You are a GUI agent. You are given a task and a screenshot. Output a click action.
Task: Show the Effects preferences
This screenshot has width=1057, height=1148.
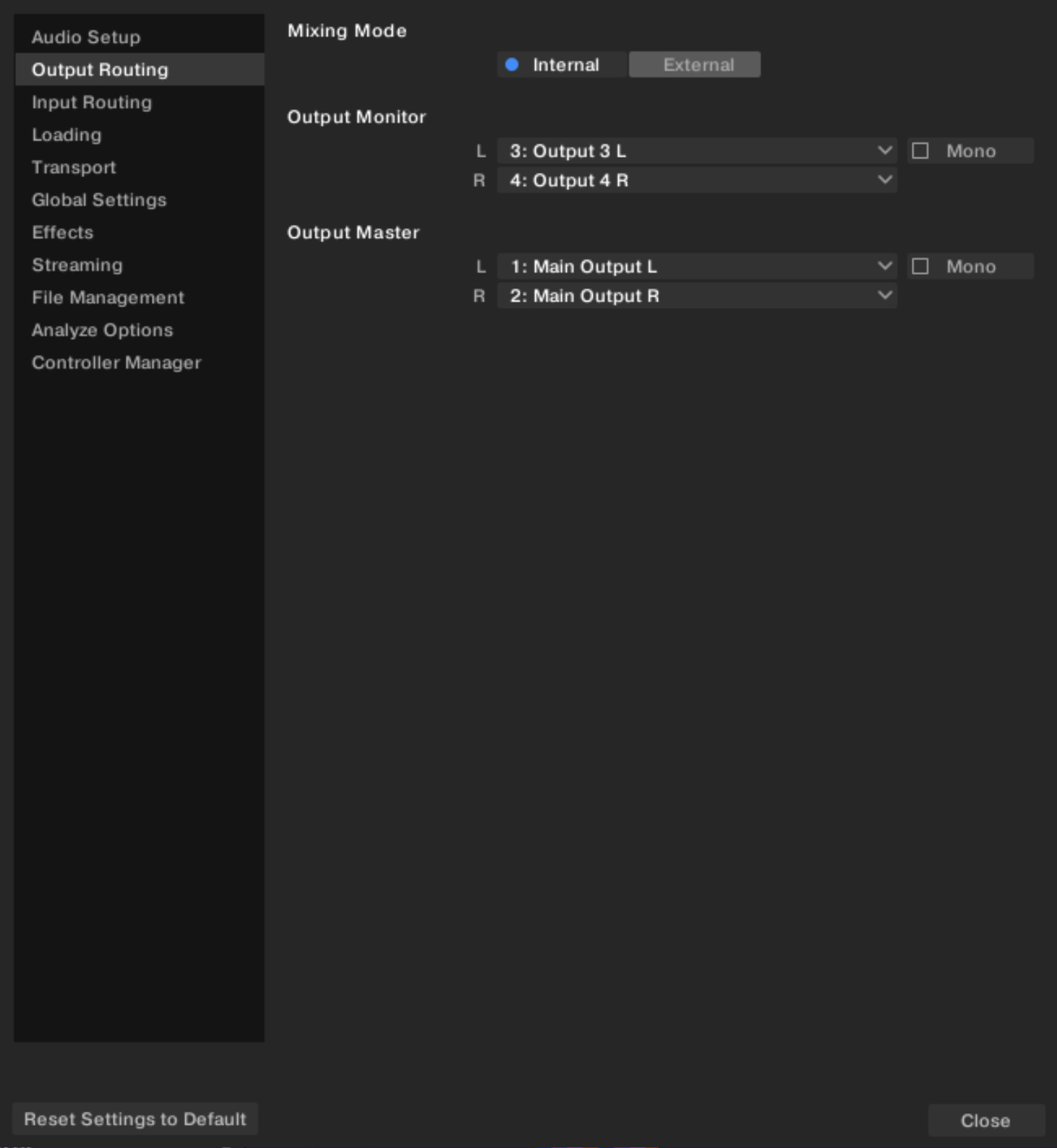coord(139,232)
